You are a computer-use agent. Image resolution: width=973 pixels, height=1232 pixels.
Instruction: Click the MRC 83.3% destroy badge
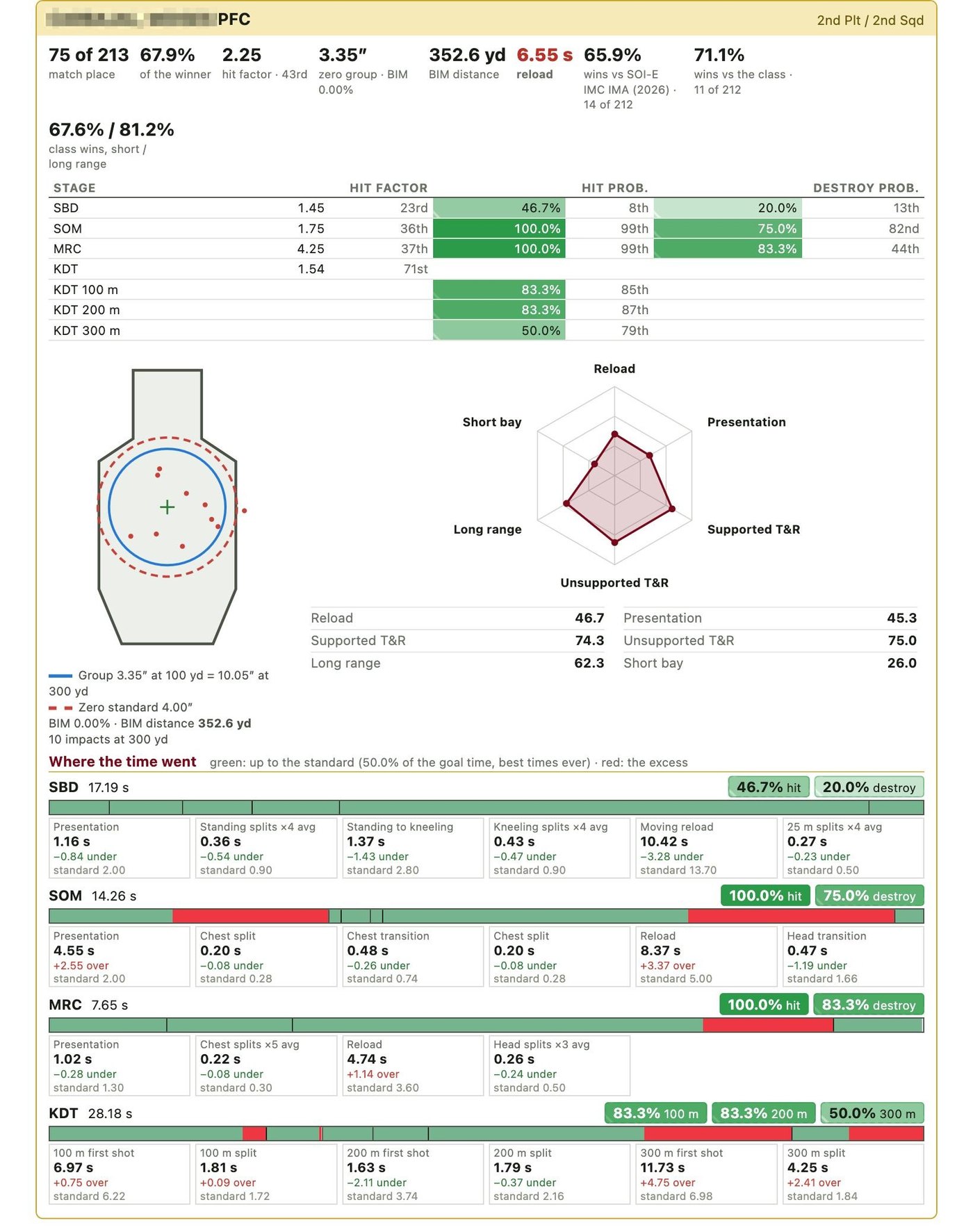(x=869, y=1005)
